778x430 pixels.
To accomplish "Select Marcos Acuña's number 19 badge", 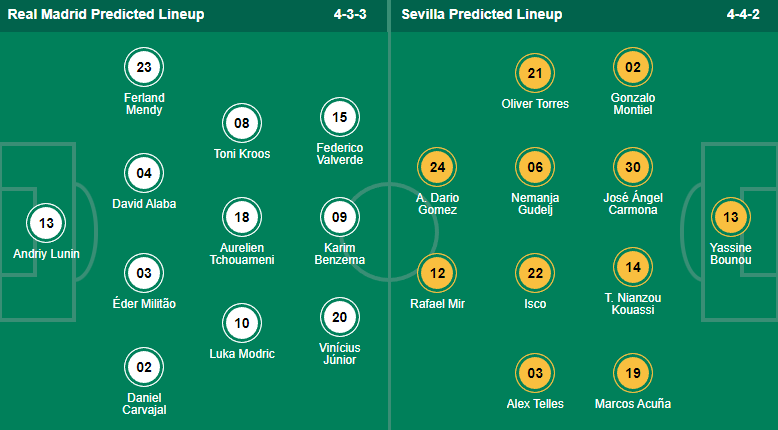I will (633, 373).
